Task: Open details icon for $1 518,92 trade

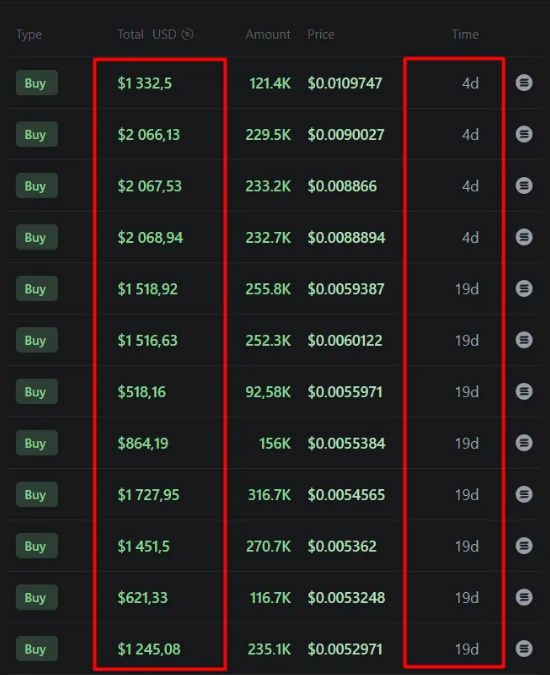Action: (x=524, y=288)
